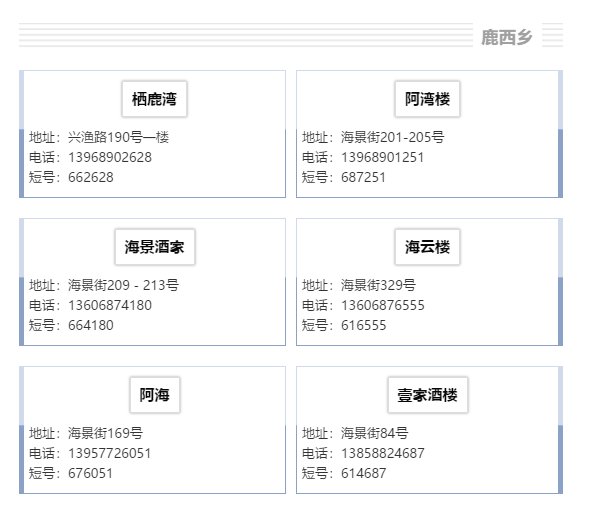Click phone number 13968902628
This screenshot has width=598, height=509.
[110, 157]
